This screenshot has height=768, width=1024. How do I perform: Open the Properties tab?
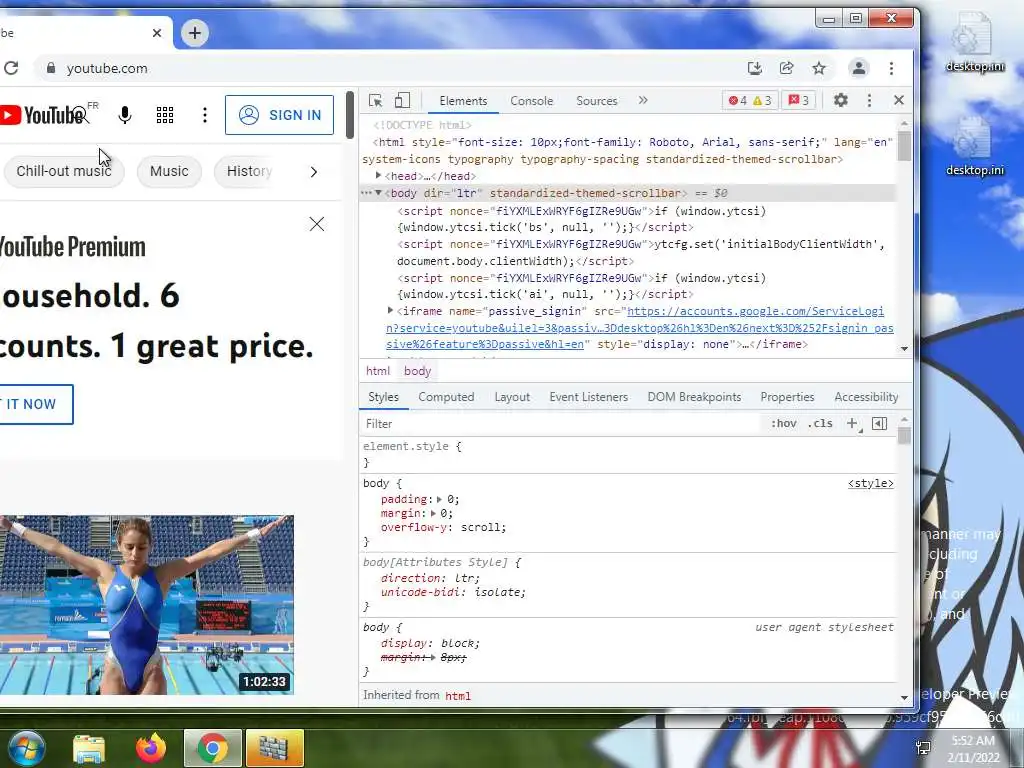787,397
